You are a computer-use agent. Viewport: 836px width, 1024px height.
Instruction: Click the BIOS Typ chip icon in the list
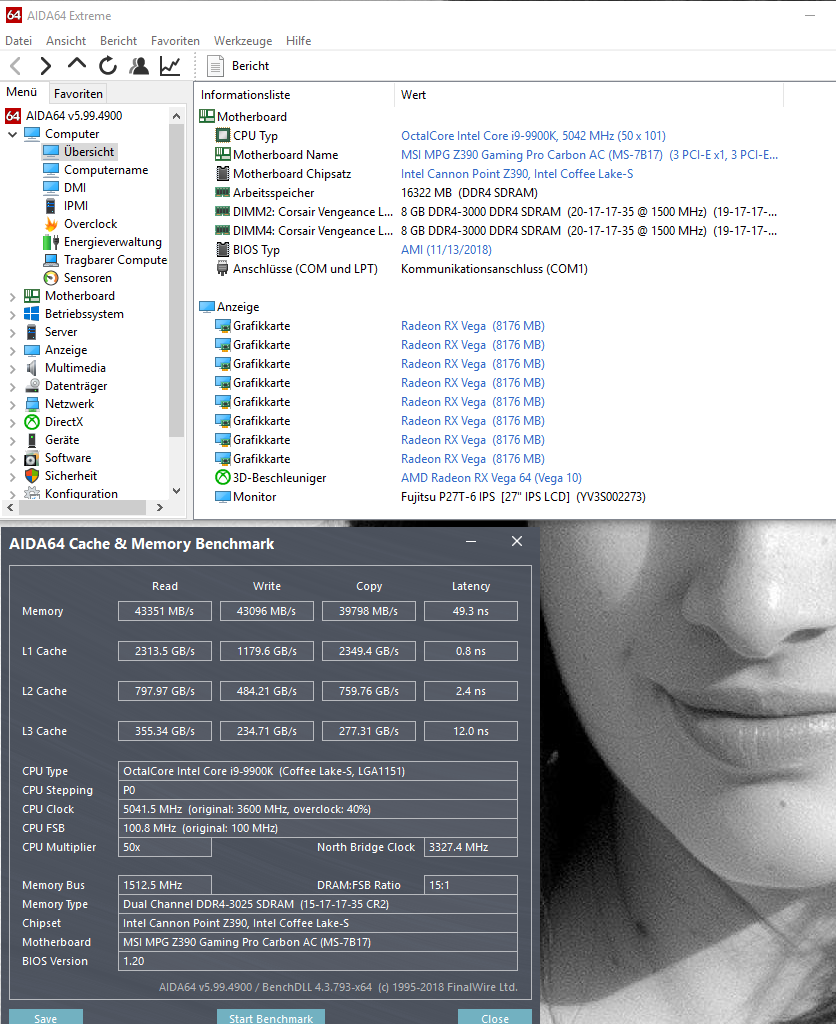pos(223,249)
